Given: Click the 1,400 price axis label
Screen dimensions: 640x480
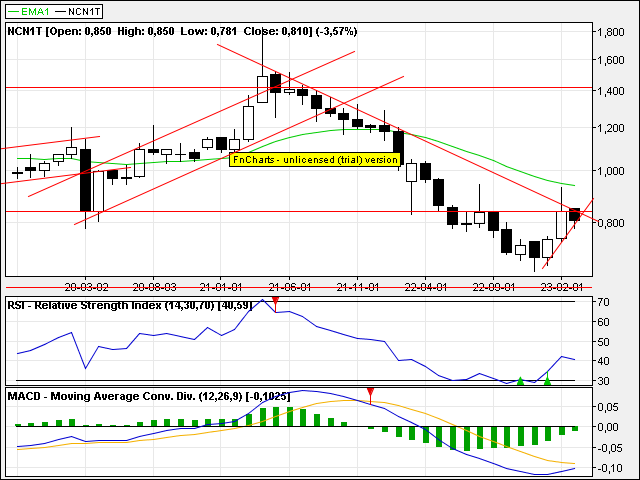Looking at the screenshot, I should click(x=611, y=91).
